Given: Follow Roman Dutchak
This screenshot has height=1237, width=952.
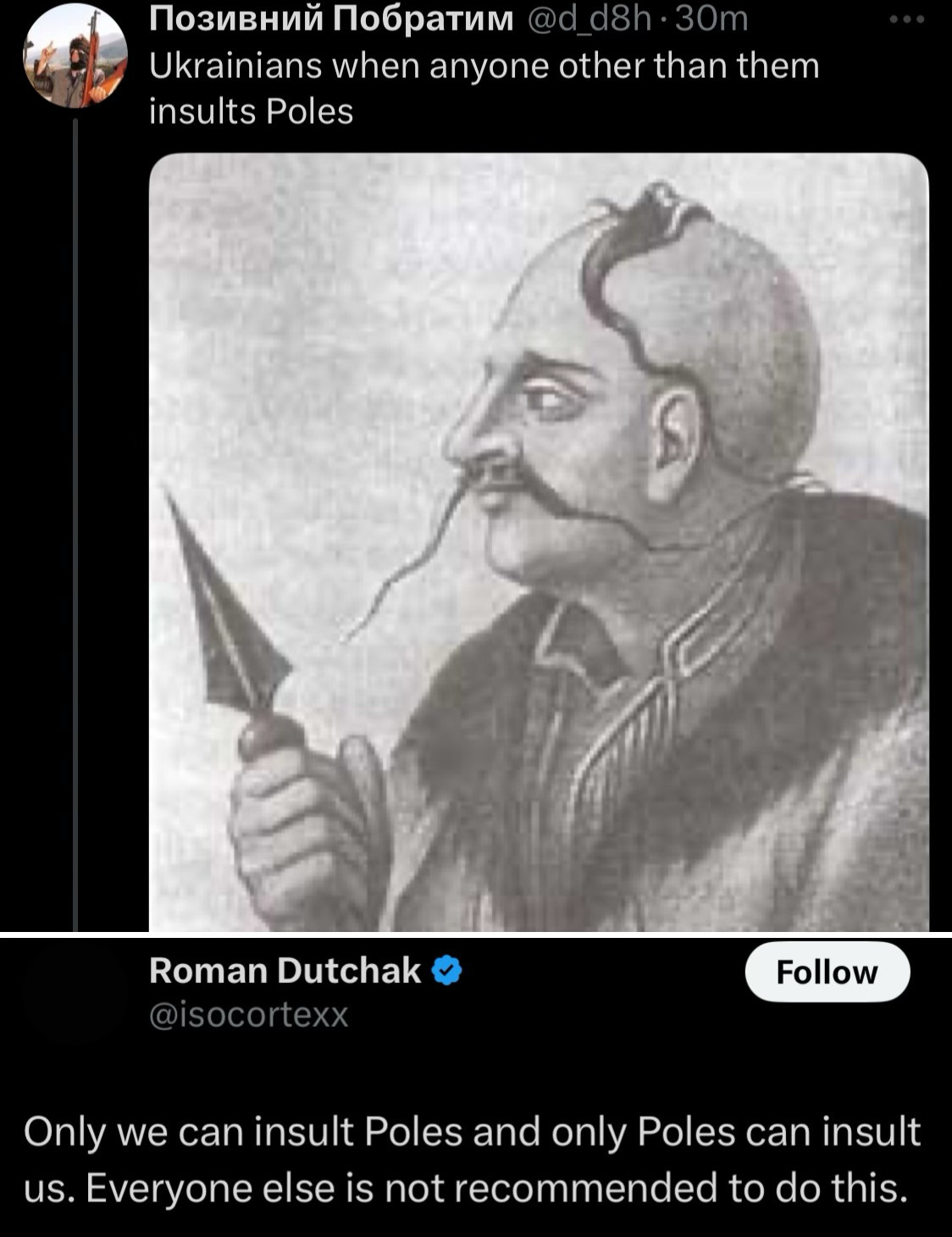Looking at the screenshot, I should click(827, 972).
